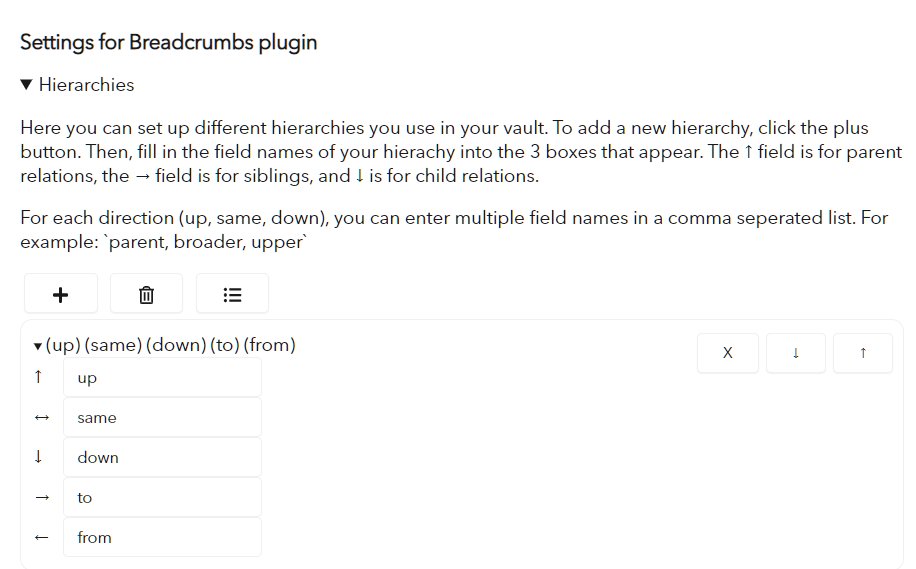Click the trash icon to delete hierarchies
This screenshot has width=916, height=569.
click(146, 294)
